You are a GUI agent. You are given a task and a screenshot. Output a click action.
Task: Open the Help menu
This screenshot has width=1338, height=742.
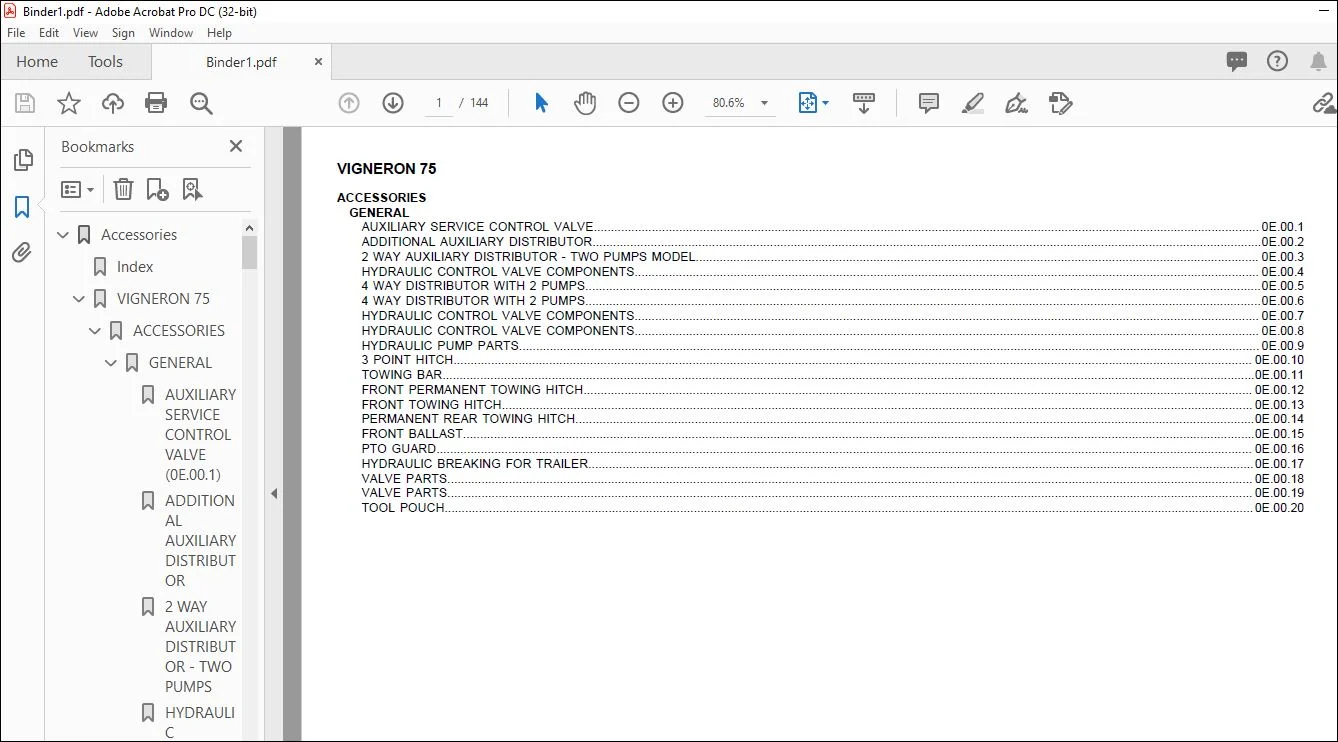click(x=219, y=33)
